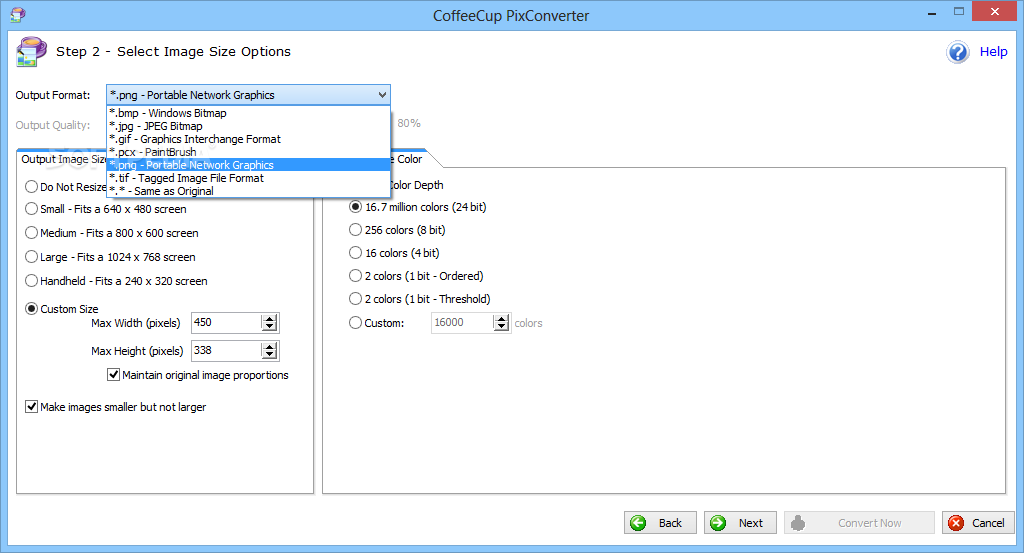
Task: Choose *.tif - Tagged Image File Format
Action: [248, 178]
